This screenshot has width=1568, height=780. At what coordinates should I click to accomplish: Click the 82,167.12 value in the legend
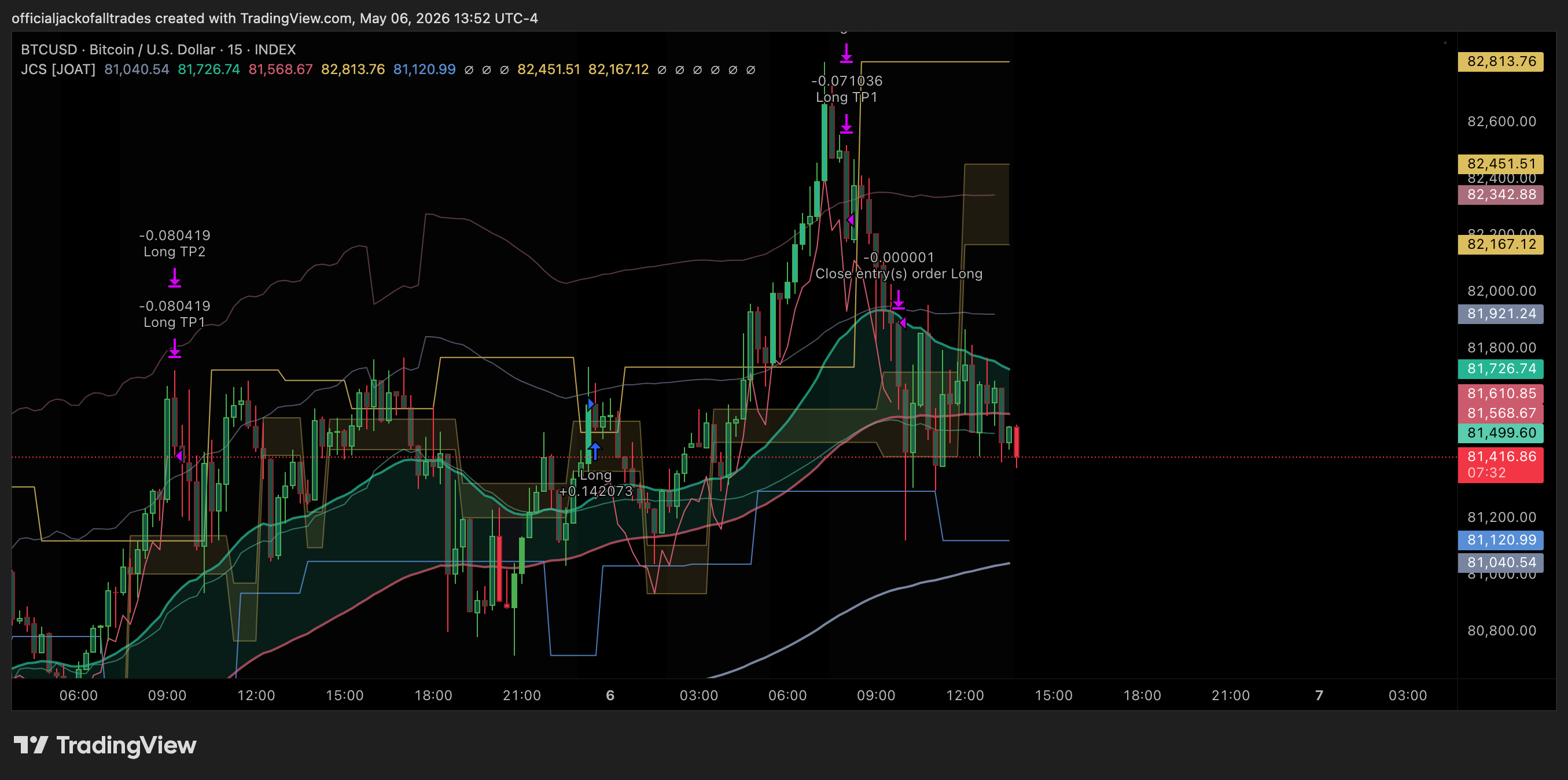619,69
